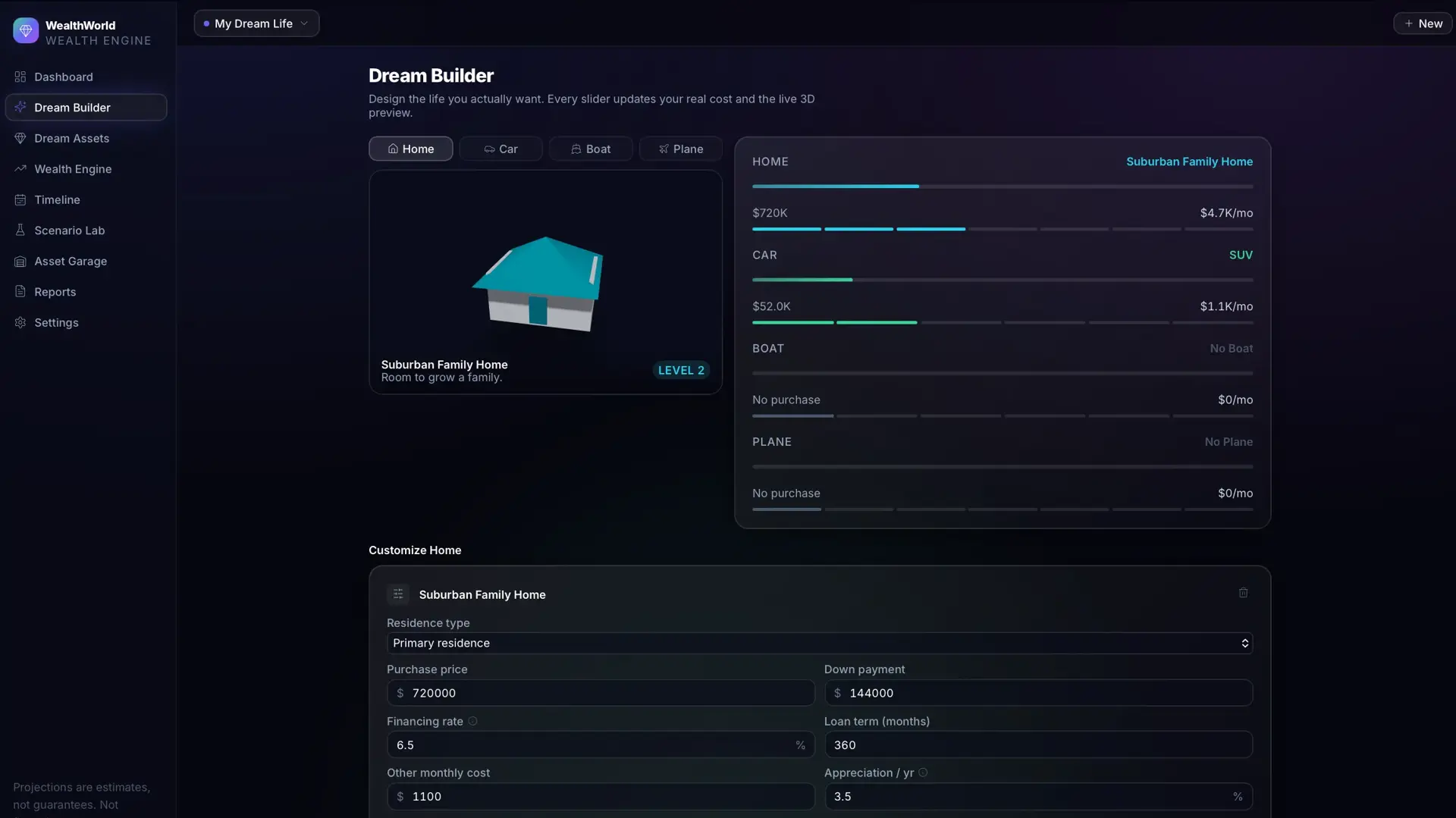The image size is (1456, 818).
Task: Adjust the HOME level slider
Action: 1002,186
